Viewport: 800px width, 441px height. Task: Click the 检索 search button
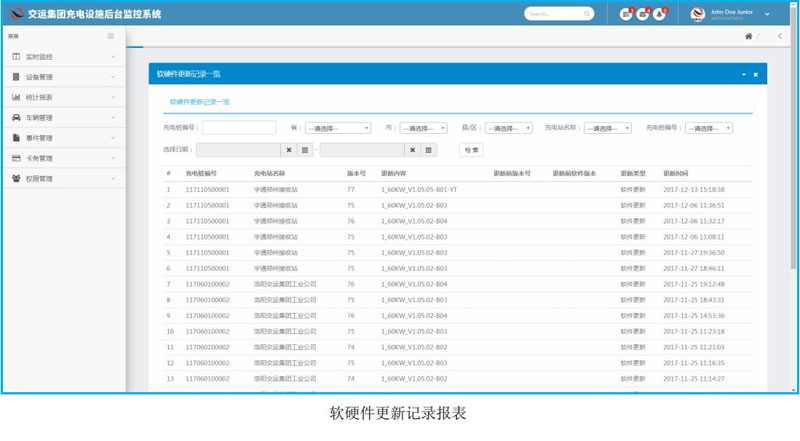coord(471,150)
